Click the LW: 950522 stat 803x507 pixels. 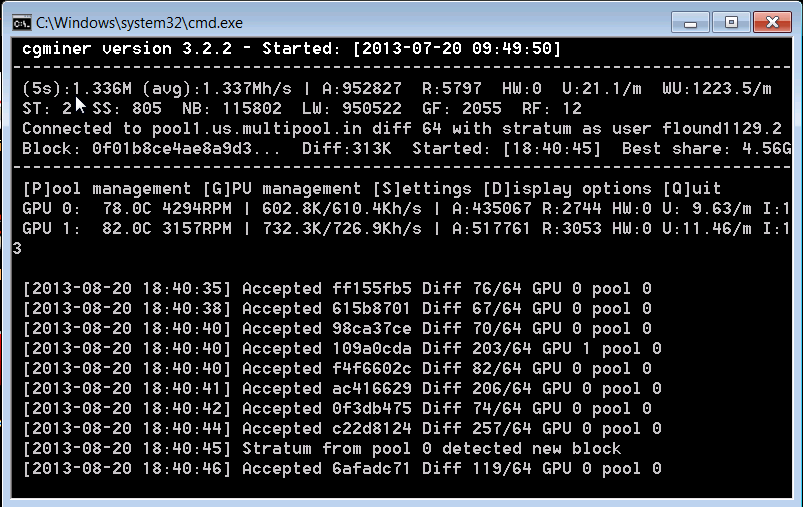(352, 109)
